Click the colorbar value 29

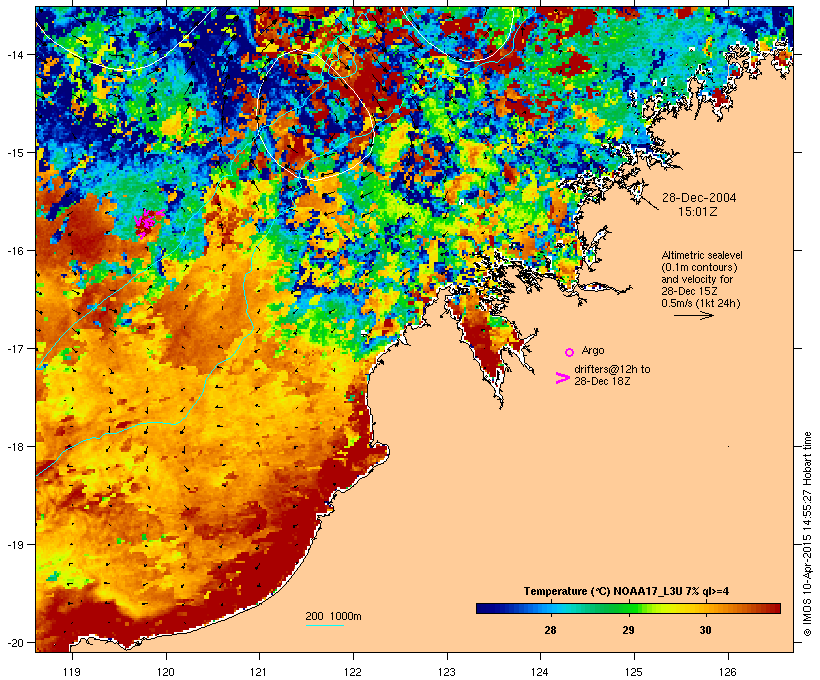628,630
